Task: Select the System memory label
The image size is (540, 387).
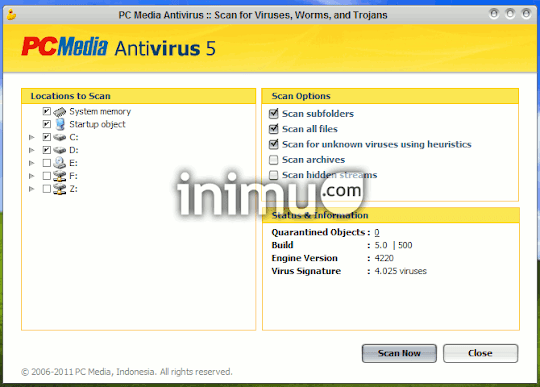Action: click(x=100, y=112)
